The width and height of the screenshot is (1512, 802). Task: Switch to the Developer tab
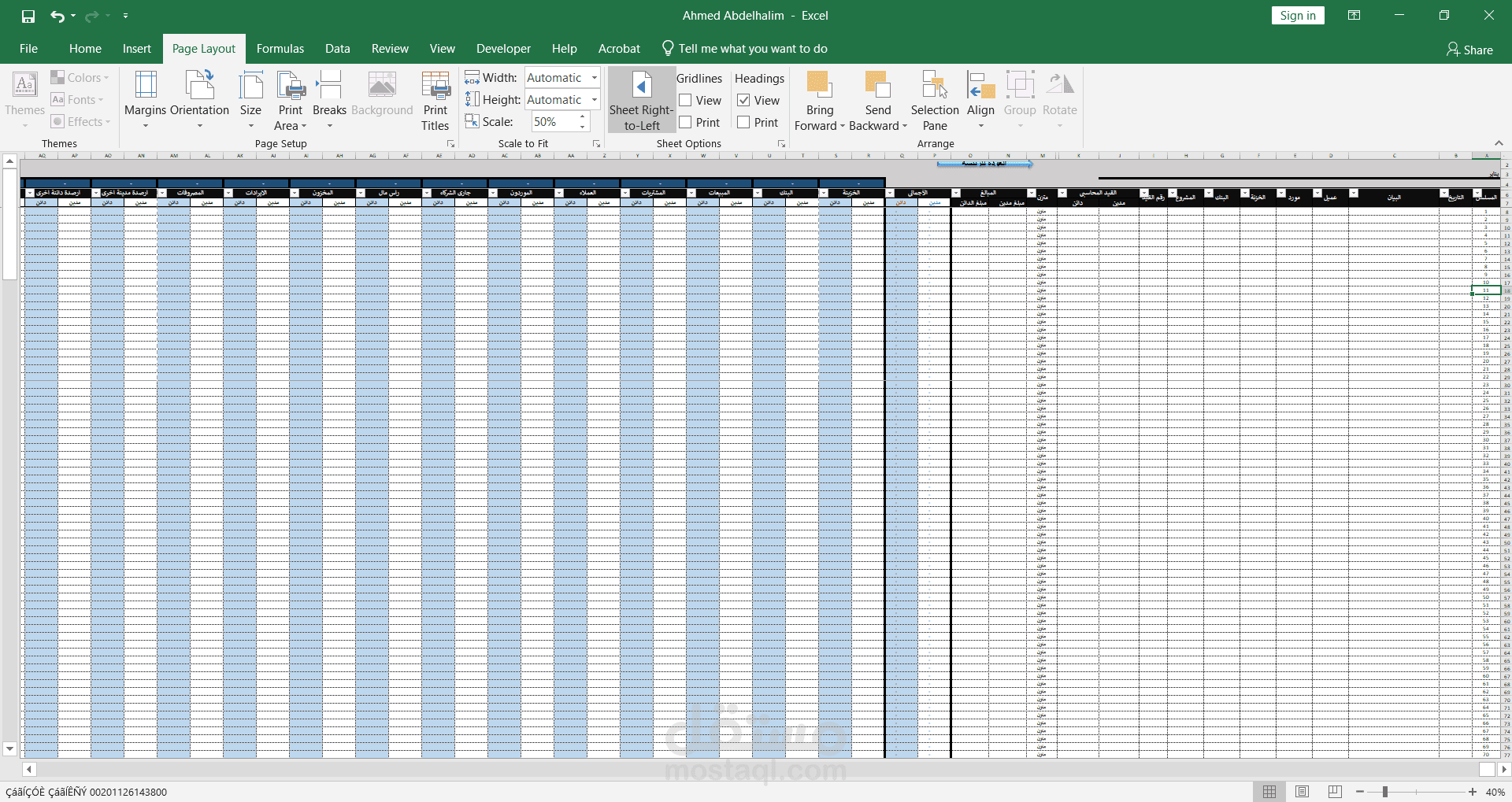coord(503,49)
